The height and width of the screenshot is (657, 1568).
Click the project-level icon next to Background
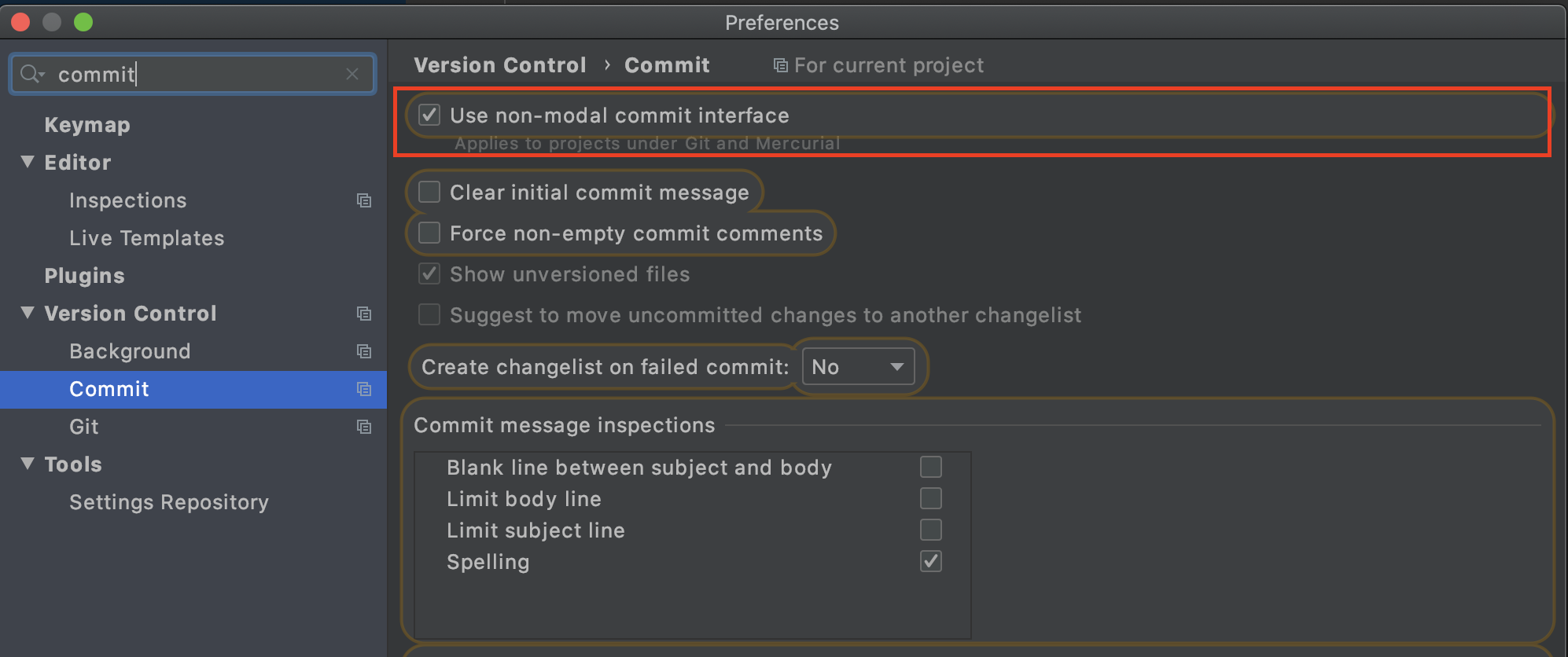tap(363, 351)
